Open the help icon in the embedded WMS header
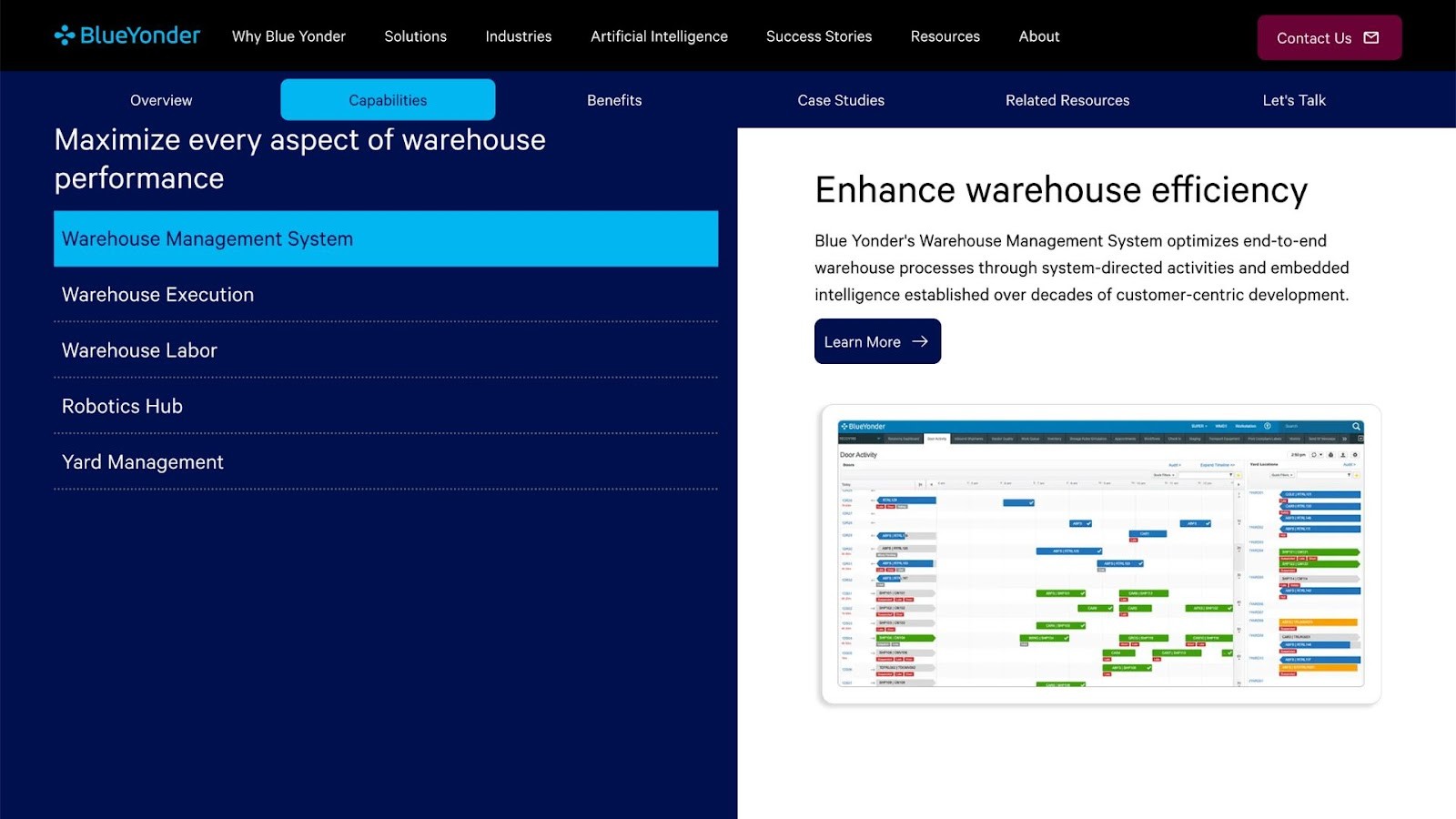 1267,426
